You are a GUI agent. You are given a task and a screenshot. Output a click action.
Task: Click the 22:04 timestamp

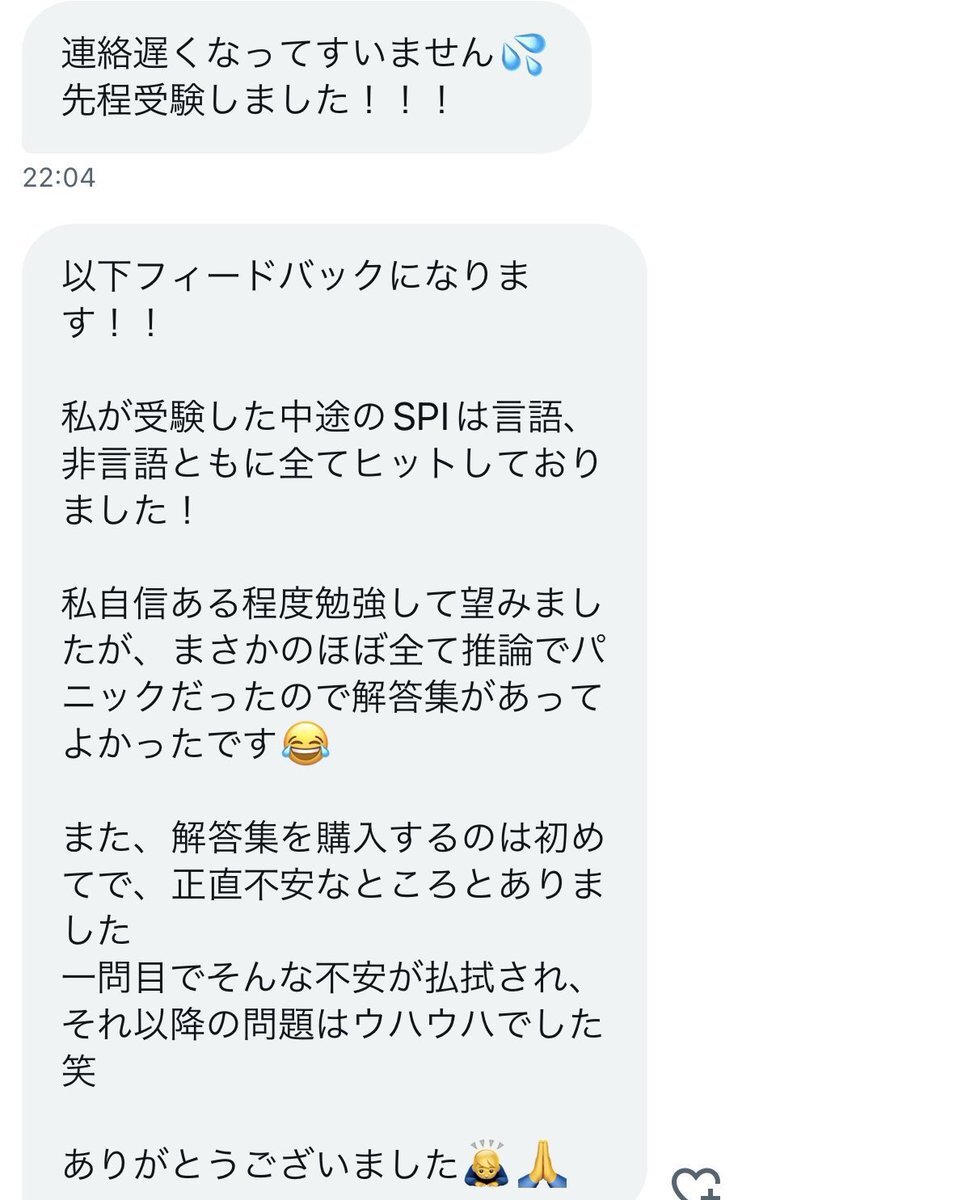click(x=59, y=178)
